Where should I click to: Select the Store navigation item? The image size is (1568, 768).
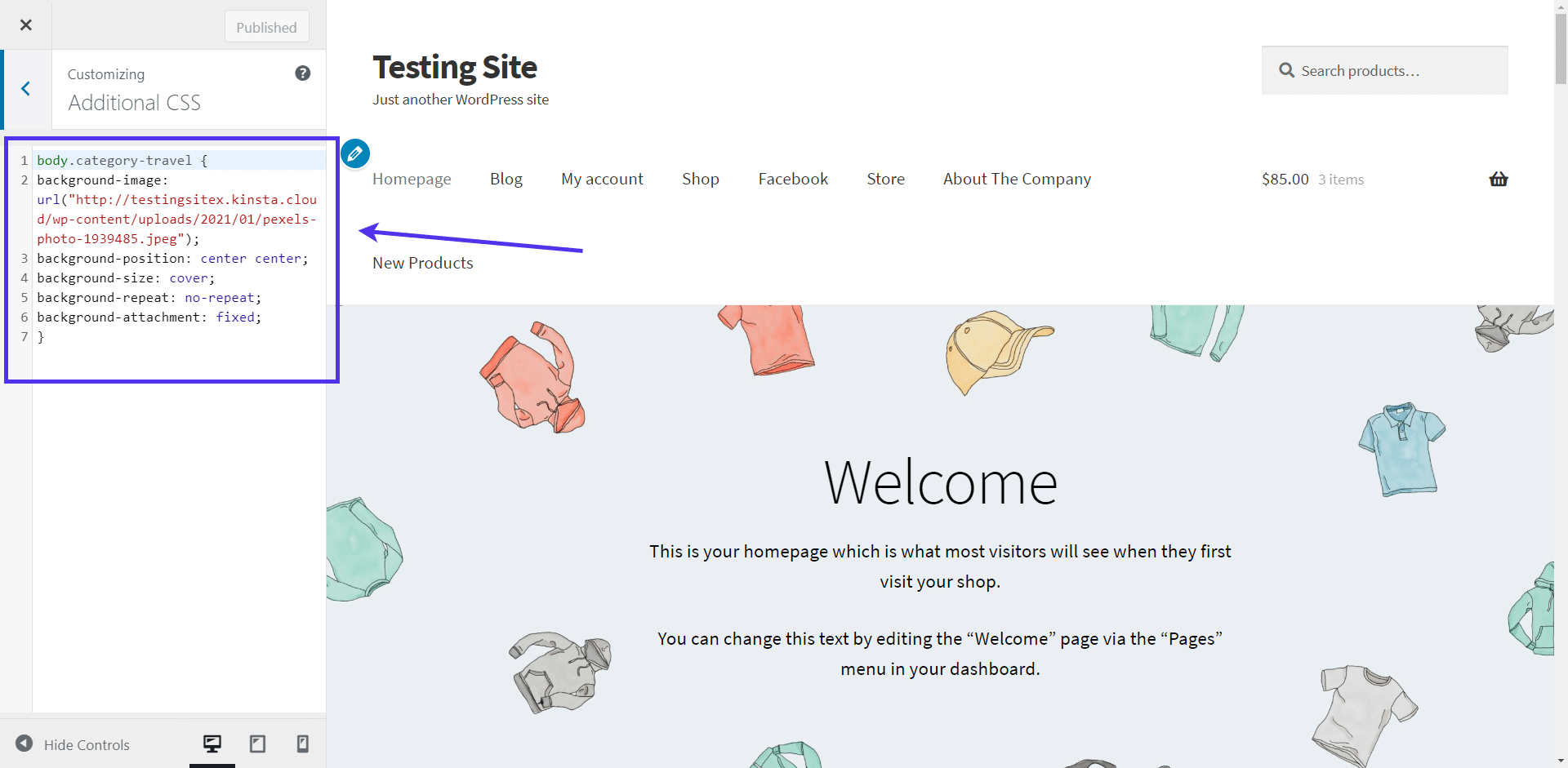click(885, 179)
